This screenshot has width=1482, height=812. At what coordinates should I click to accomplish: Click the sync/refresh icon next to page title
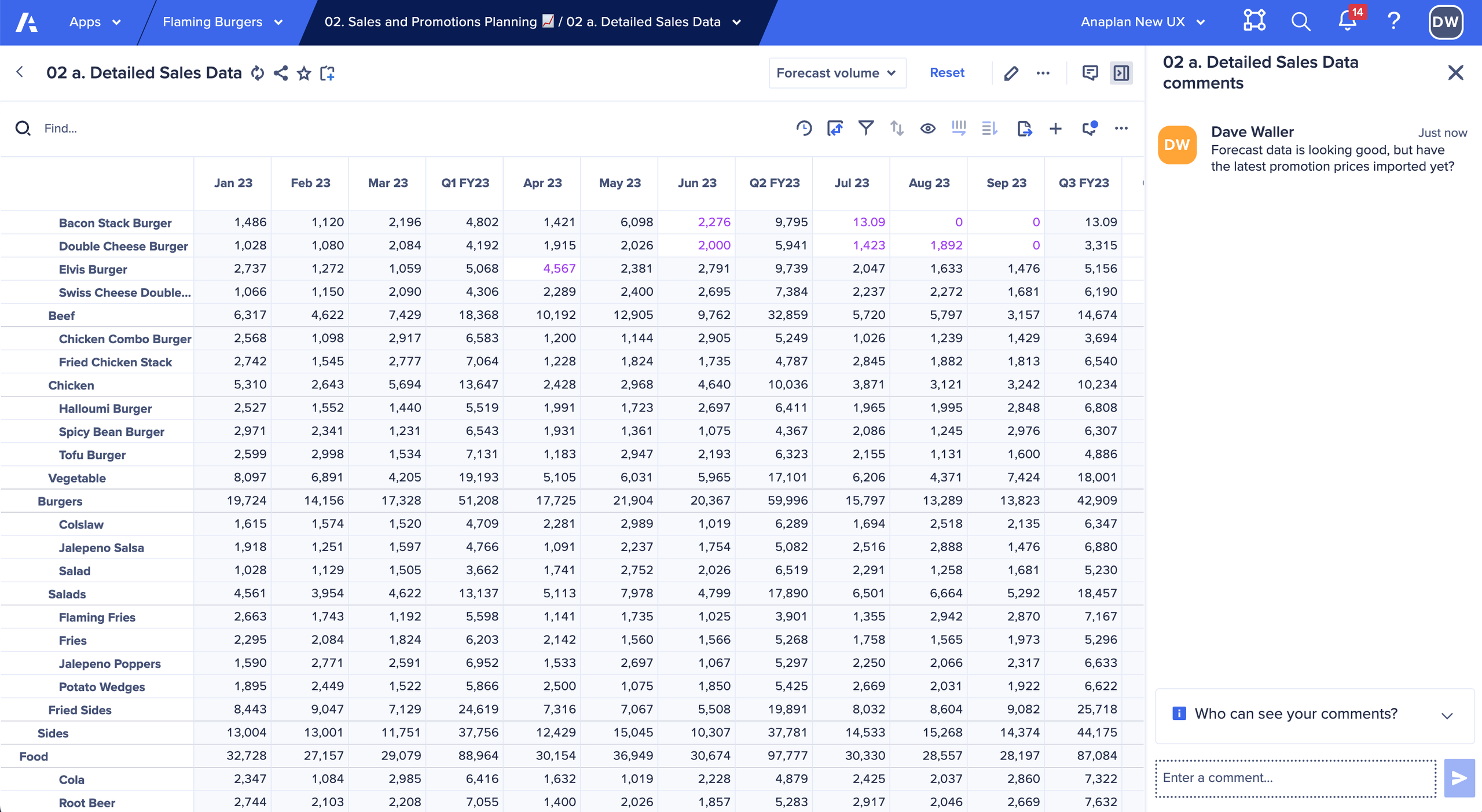[258, 72]
